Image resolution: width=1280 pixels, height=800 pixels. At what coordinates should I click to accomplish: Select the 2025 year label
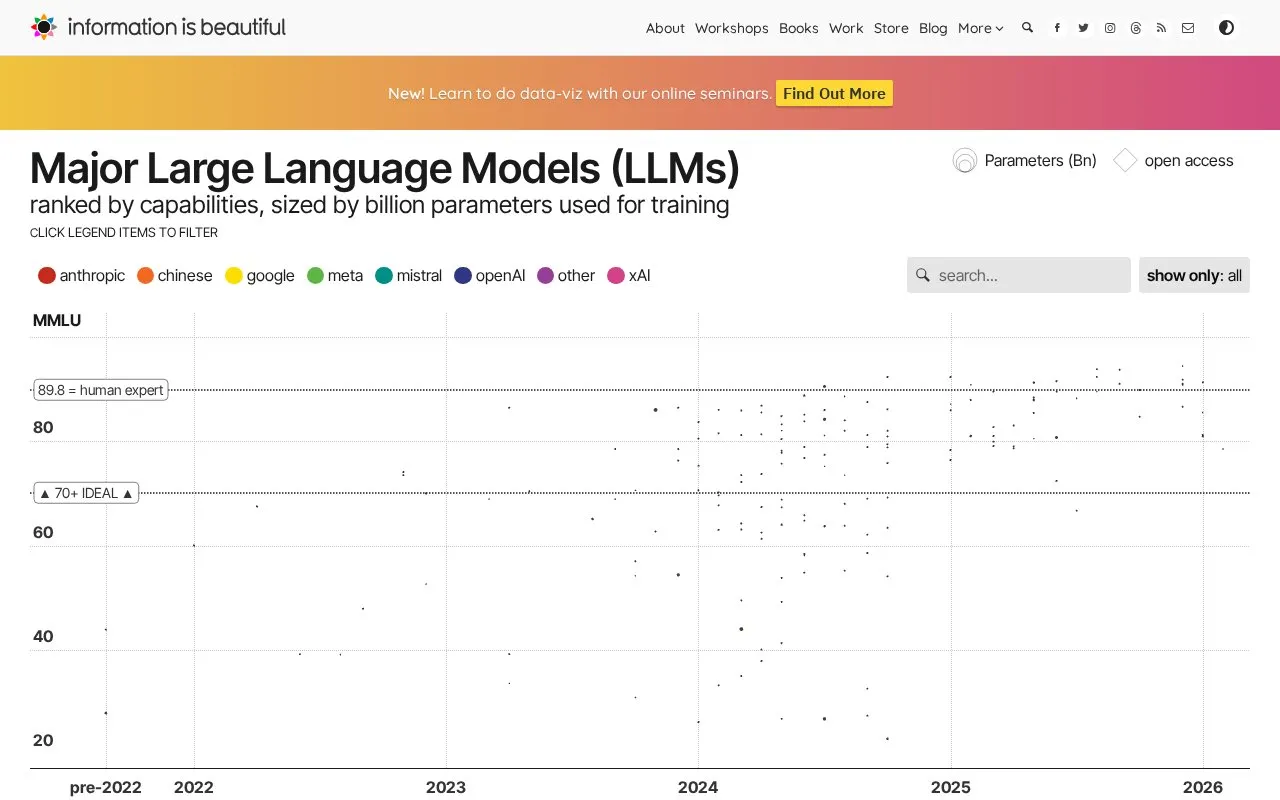click(x=951, y=787)
